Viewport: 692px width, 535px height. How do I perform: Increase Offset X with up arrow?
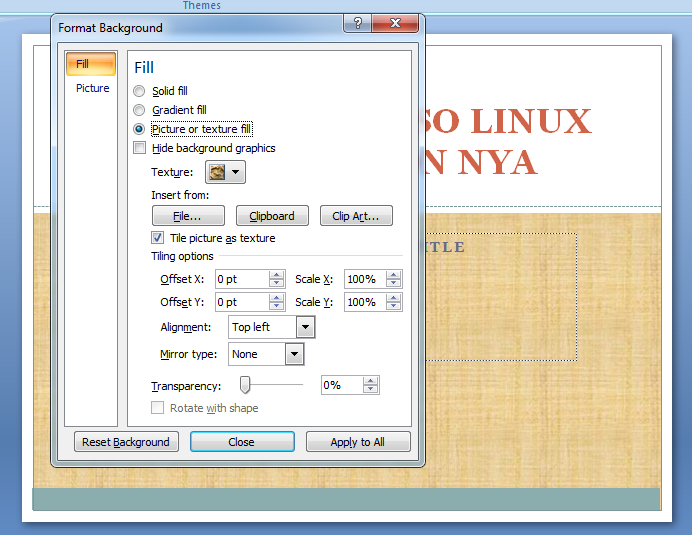pos(276,275)
